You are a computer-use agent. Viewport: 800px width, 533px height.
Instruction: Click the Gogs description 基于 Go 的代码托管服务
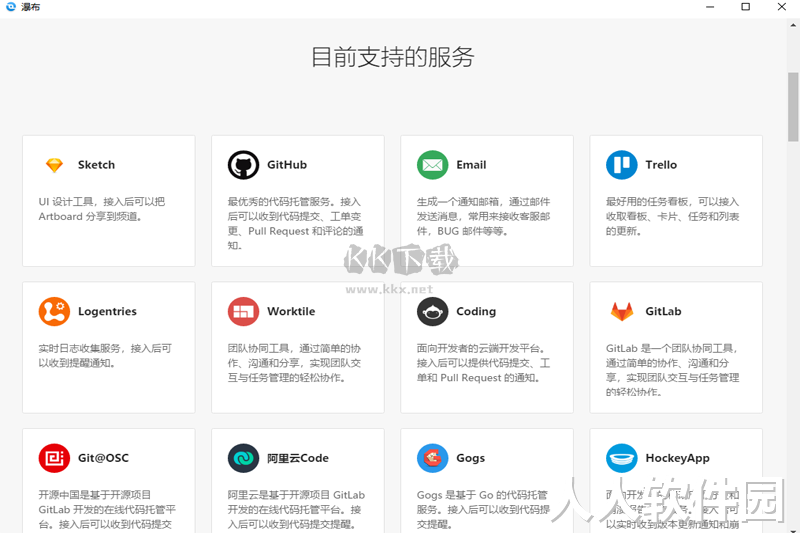[x=483, y=510]
